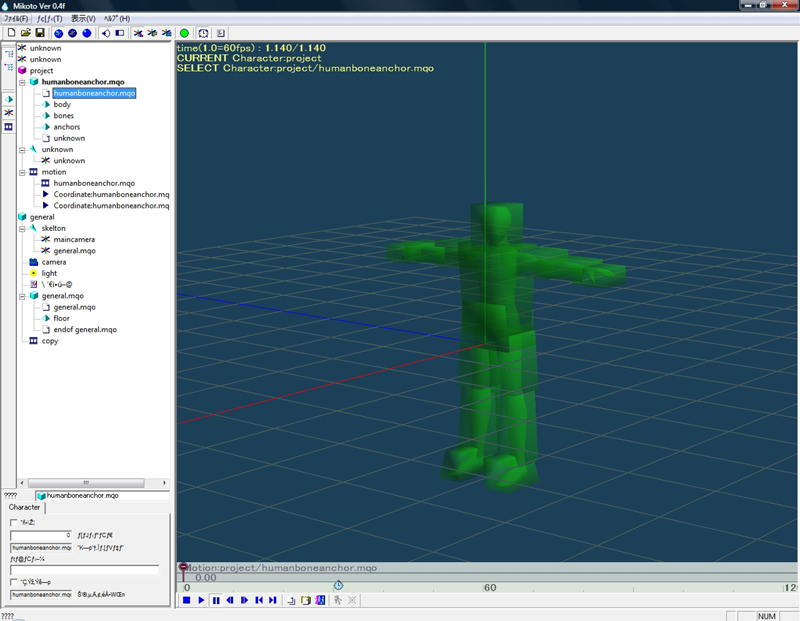Collapse the humanboneanchor.mqo tree node
This screenshot has height=621, width=800.
point(22,82)
